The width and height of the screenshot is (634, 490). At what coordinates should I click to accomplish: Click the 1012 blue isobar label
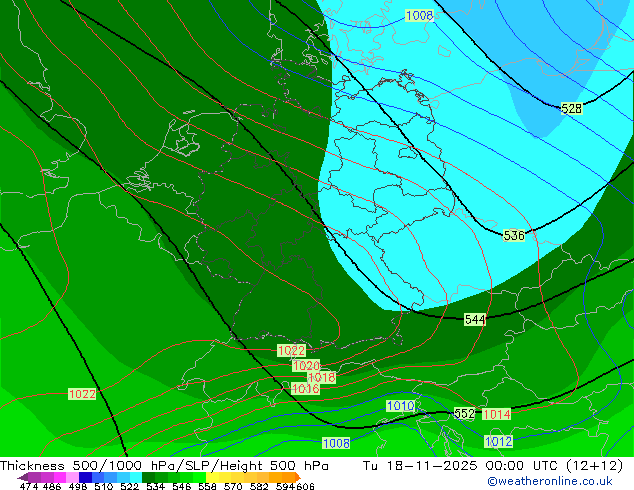point(499,441)
